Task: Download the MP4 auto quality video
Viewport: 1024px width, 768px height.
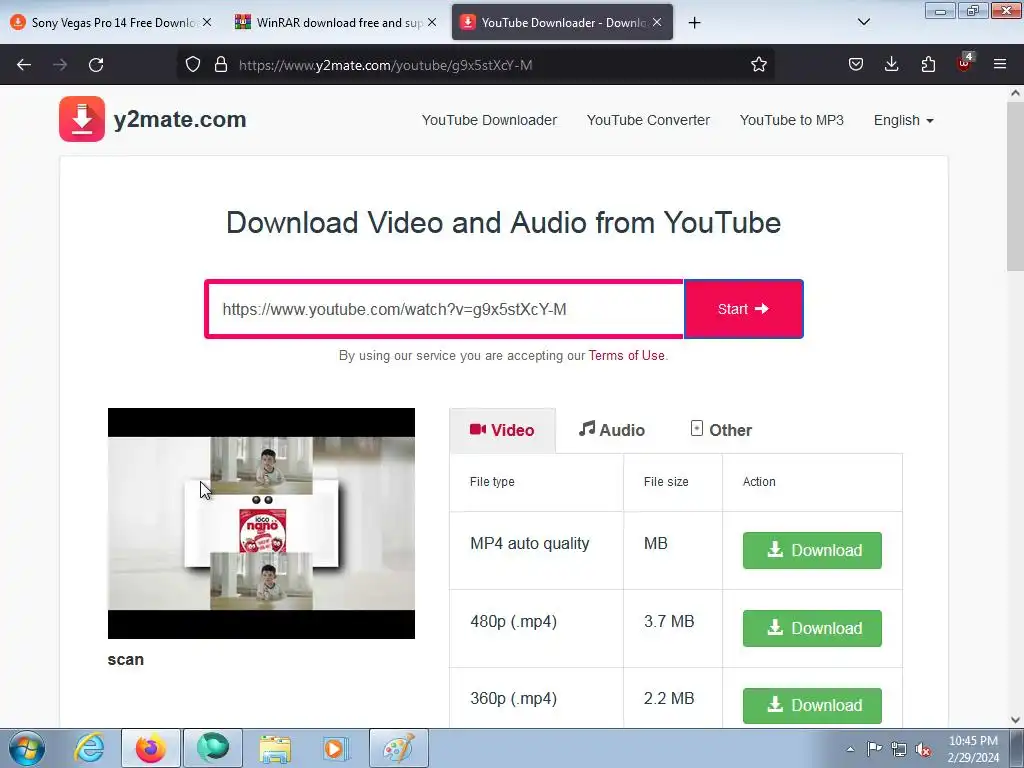Action: coord(812,551)
